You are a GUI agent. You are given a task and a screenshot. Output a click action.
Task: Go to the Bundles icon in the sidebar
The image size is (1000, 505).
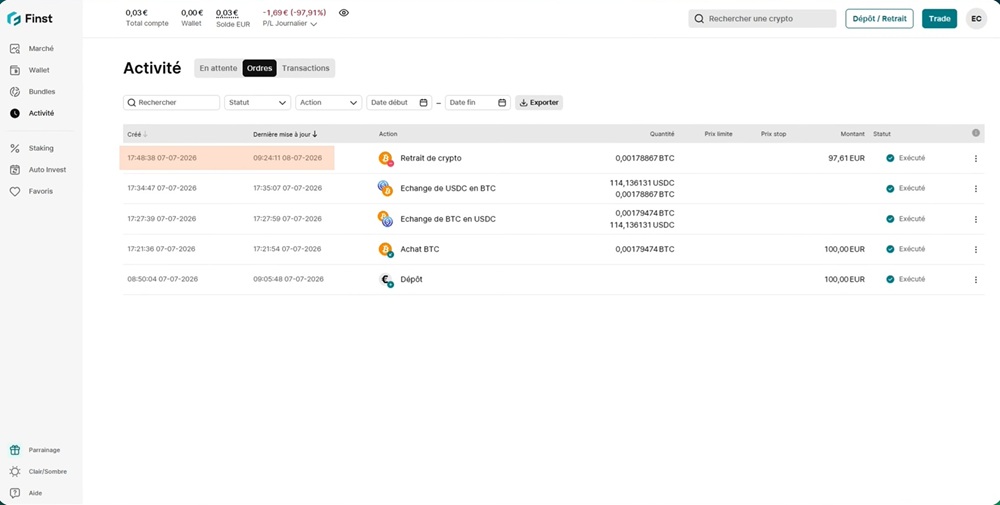pyautogui.click(x=15, y=92)
